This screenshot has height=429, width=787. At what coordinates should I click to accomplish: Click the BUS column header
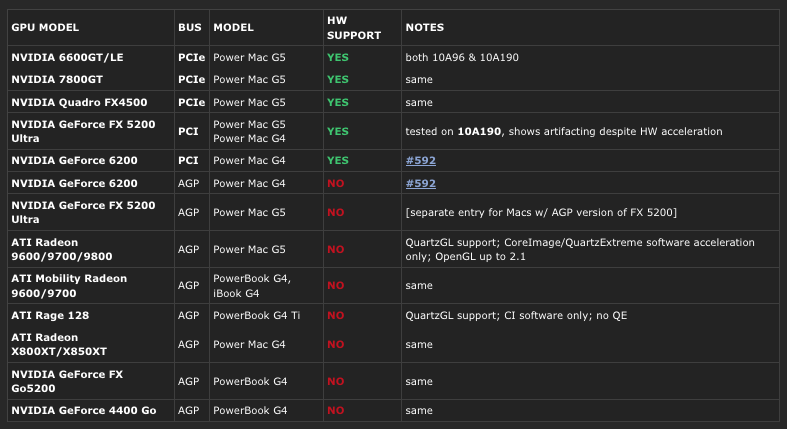click(x=189, y=28)
